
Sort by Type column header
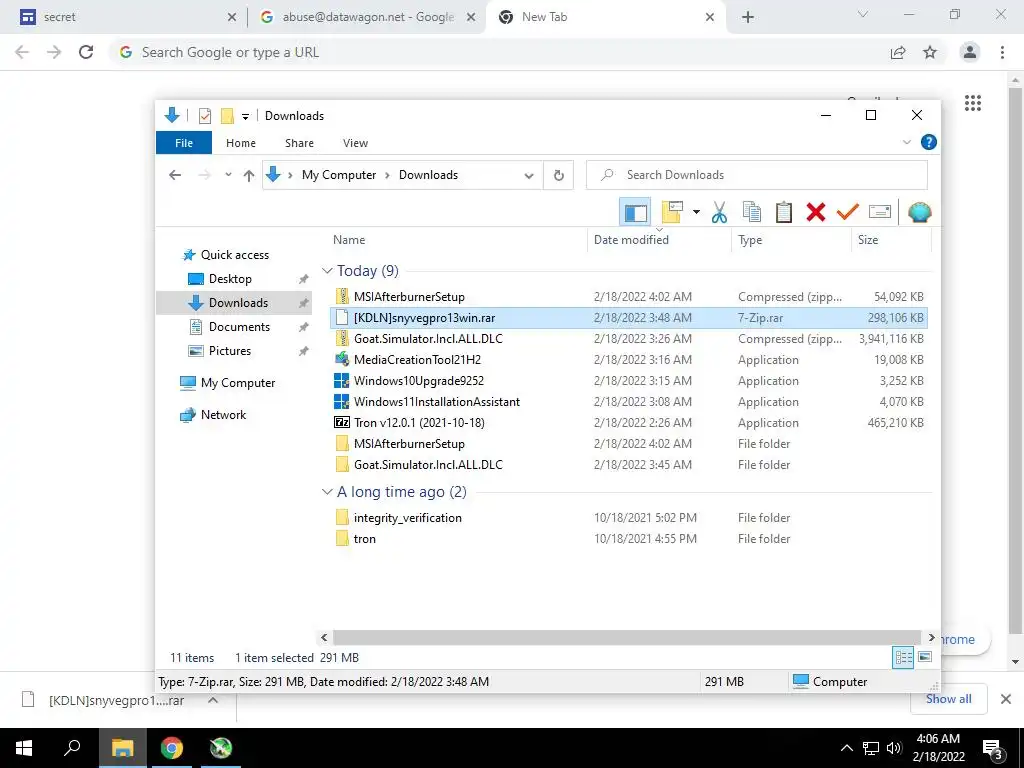[x=750, y=240]
